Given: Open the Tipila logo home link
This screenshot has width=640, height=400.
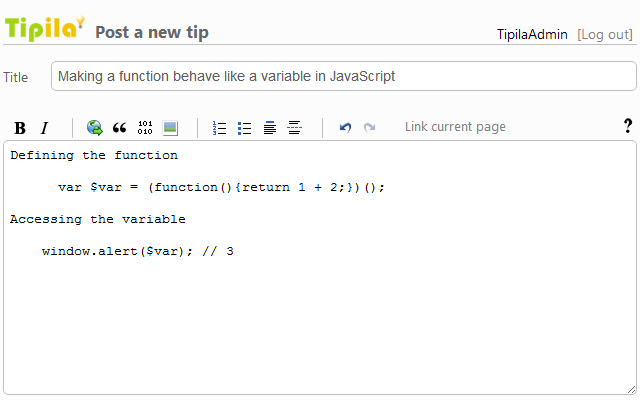Looking at the screenshot, I should point(45,28).
